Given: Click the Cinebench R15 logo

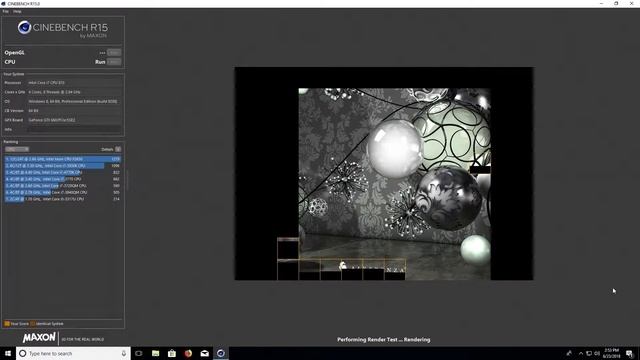Looking at the screenshot, I should click(63, 29).
